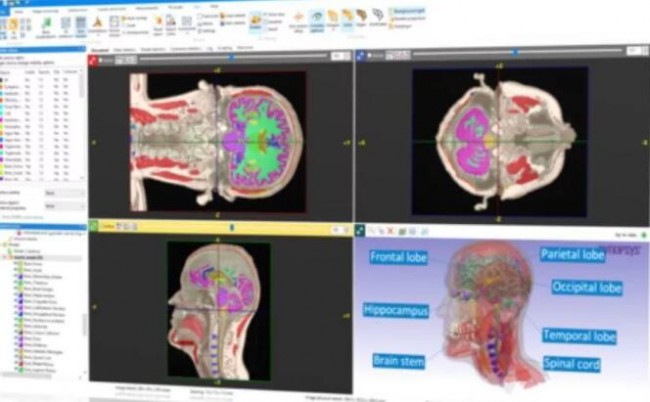Image resolution: width=650 pixels, height=402 pixels.
Task: Click the mask list vertical scrollbar
Action: pos(84,120)
